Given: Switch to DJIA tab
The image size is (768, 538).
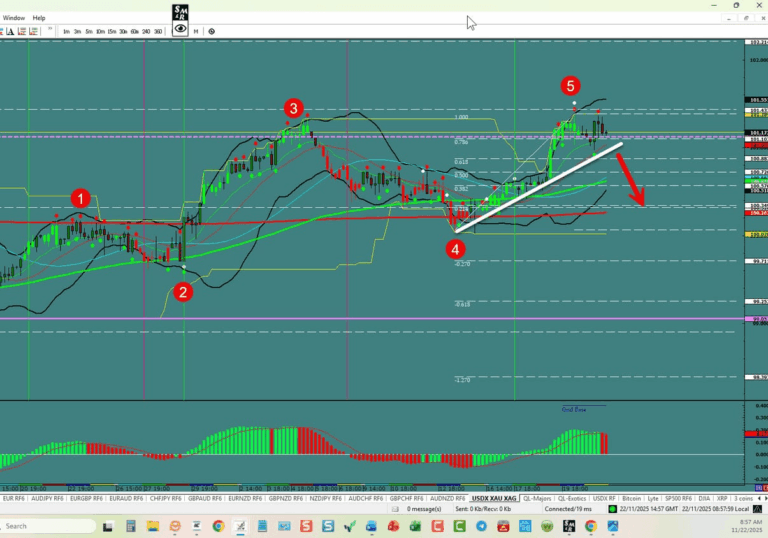Looking at the screenshot, I should point(704,498).
